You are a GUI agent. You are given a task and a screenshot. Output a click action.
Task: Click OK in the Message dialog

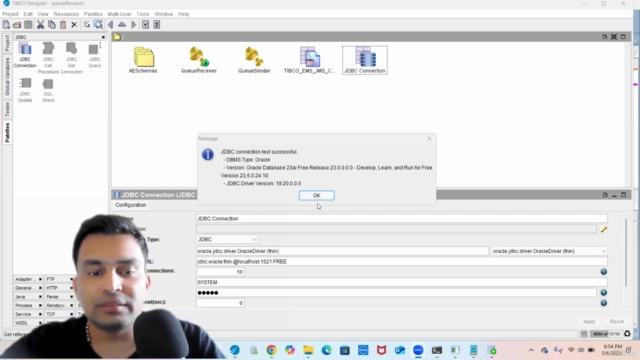(x=317, y=196)
